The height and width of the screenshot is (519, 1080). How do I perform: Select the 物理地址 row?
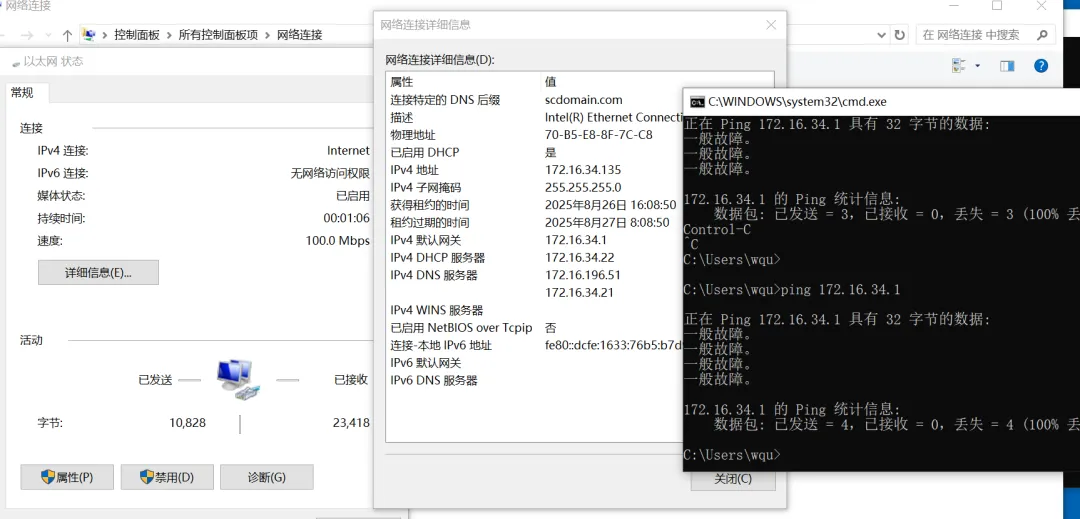(534, 135)
